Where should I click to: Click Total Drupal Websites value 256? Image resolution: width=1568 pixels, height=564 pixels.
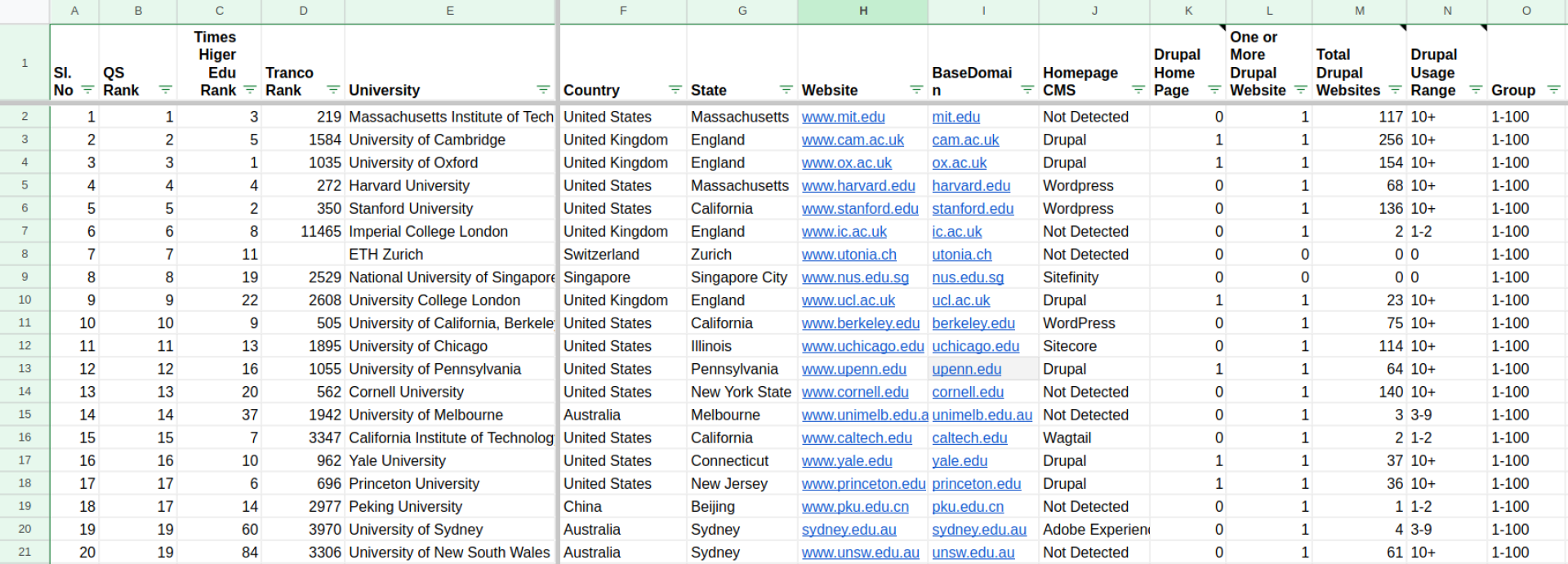pyautogui.click(x=1359, y=140)
